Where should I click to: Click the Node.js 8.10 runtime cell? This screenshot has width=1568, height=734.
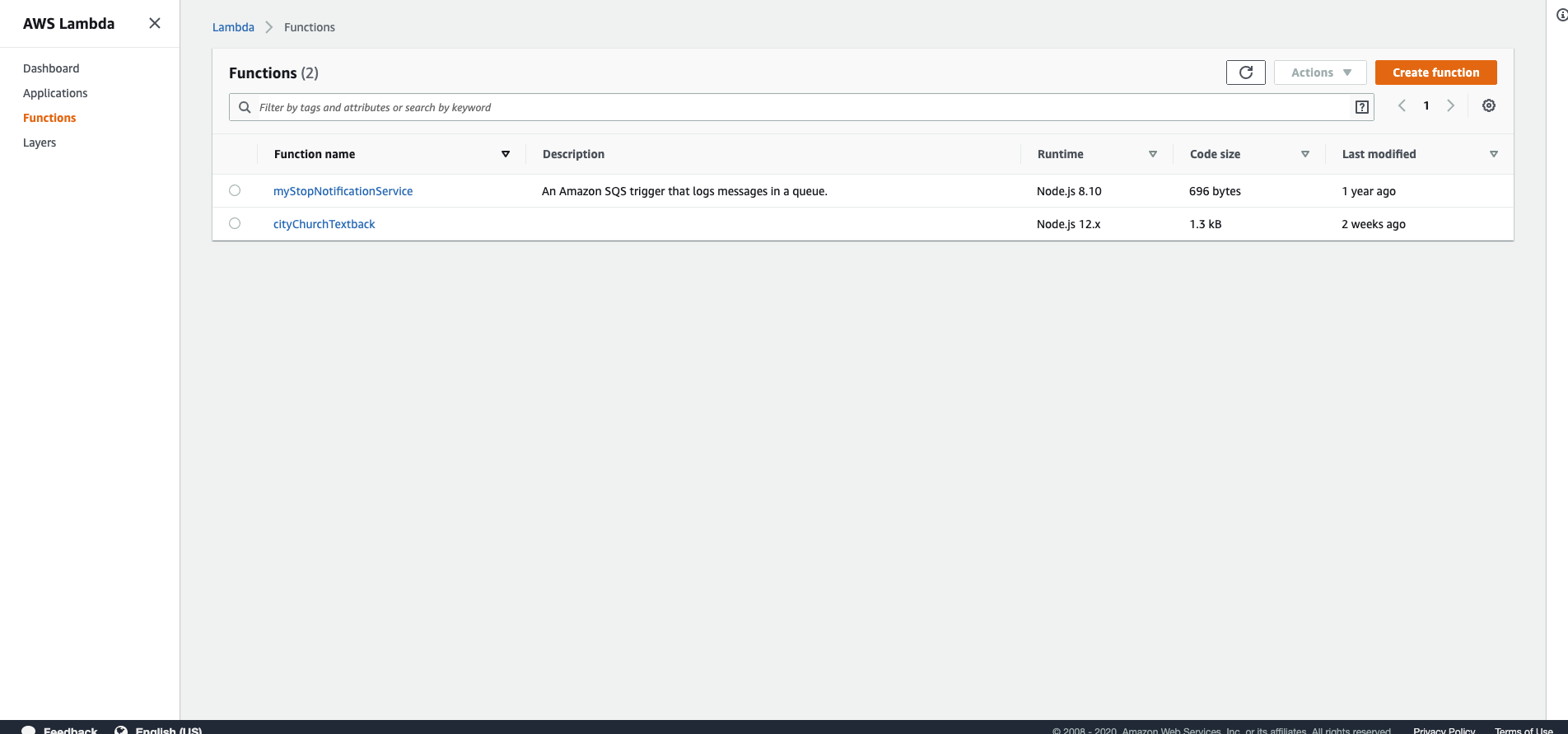point(1069,191)
